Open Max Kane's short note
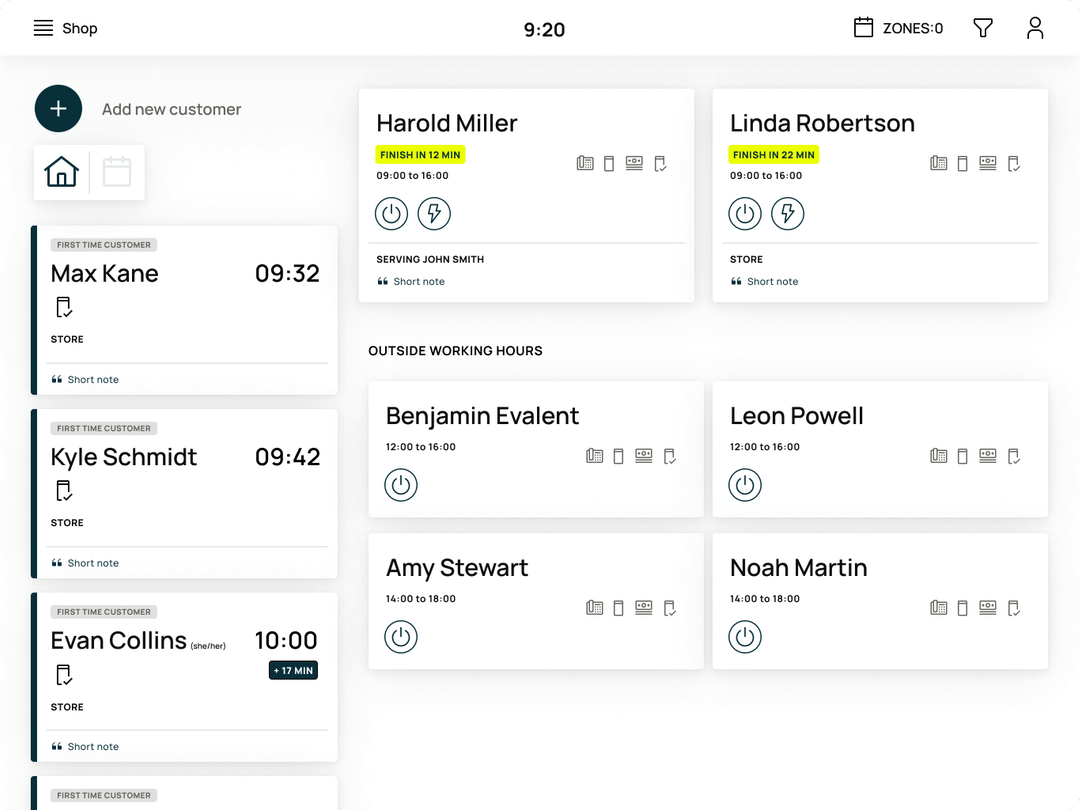This screenshot has height=810, width=1080. tap(92, 380)
